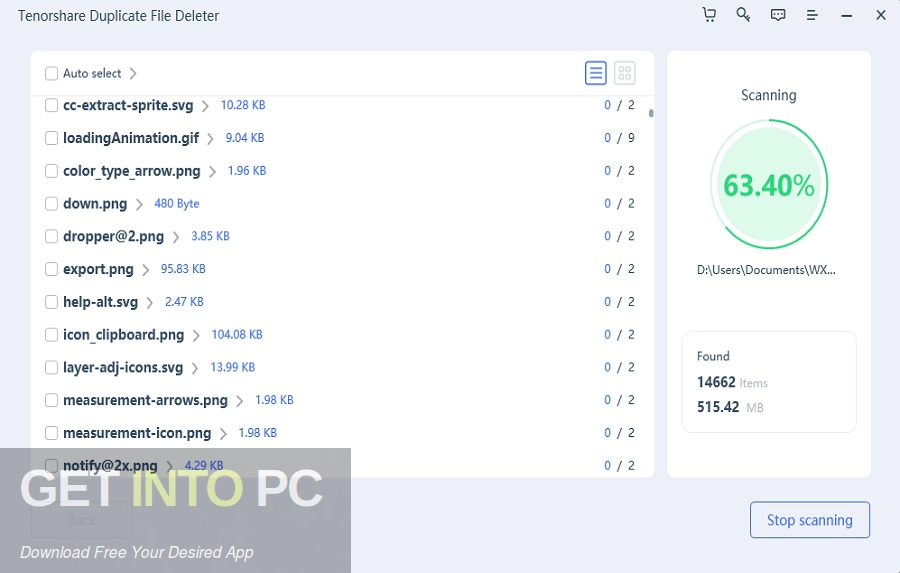Viewport: 900px width, 573px height.
Task: Expand the measurement-icon.png group chevron
Action: pos(223,433)
